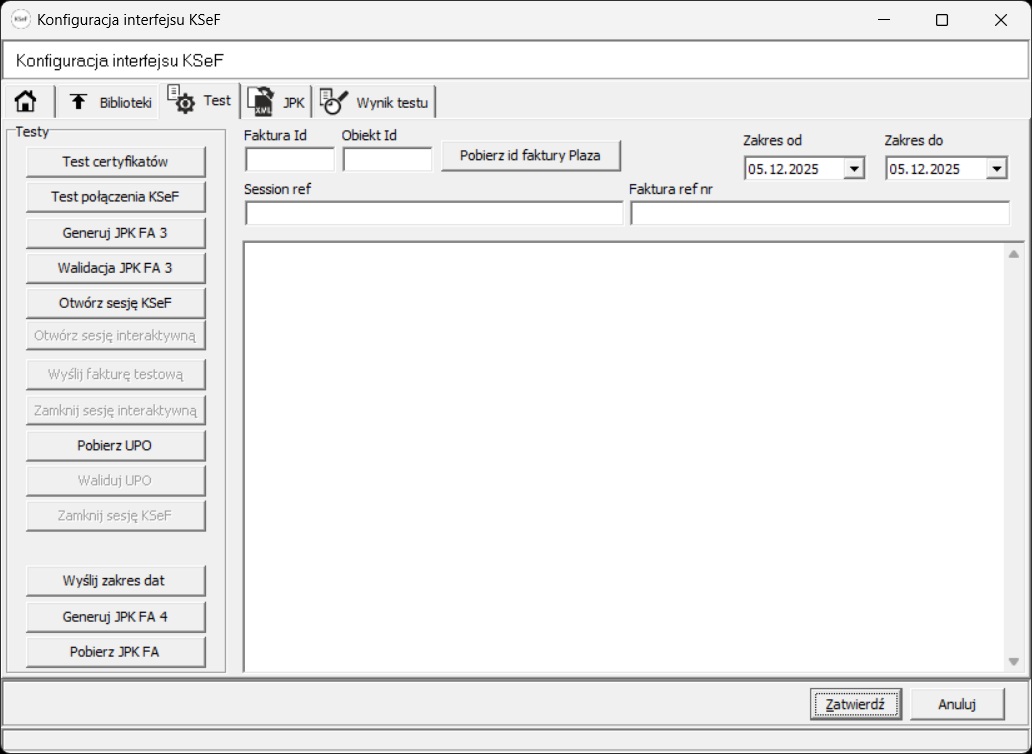1032x754 pixels.
Task: Click Generuj JPK FA 4
Action: [x=116, y=617]
